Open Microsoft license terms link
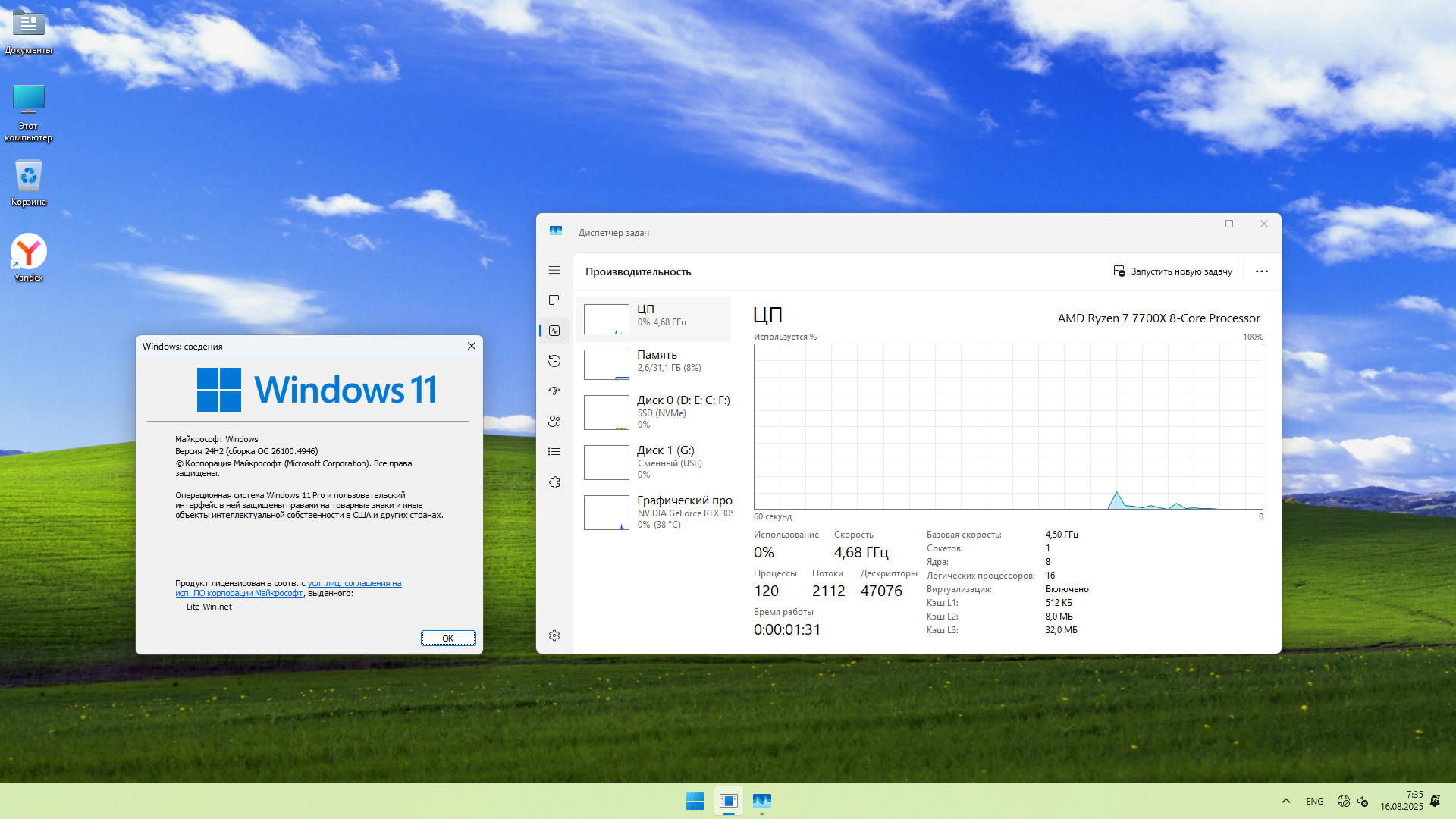The image size is (1456, 819). (x=354, y=584)
